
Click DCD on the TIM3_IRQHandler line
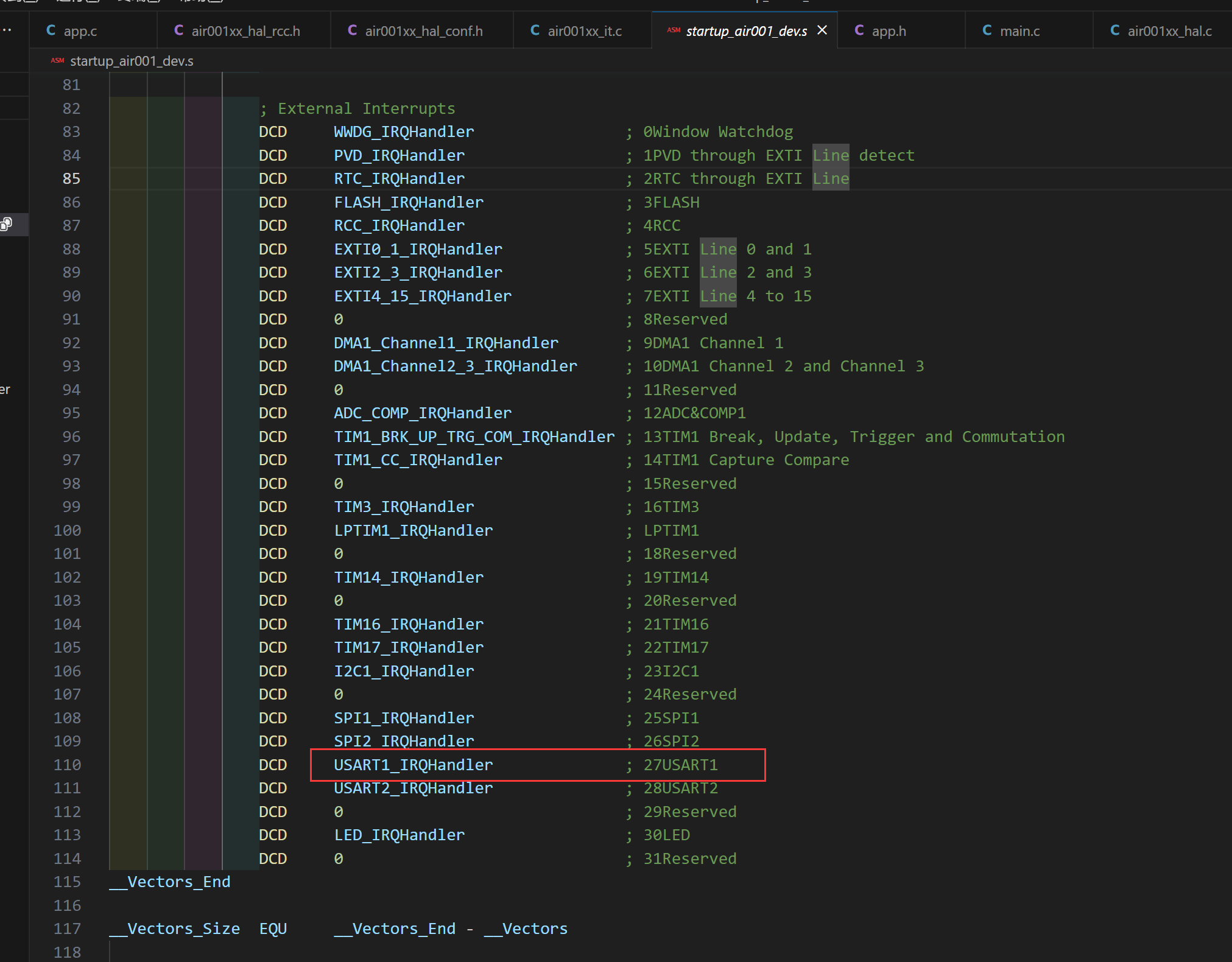273,507
